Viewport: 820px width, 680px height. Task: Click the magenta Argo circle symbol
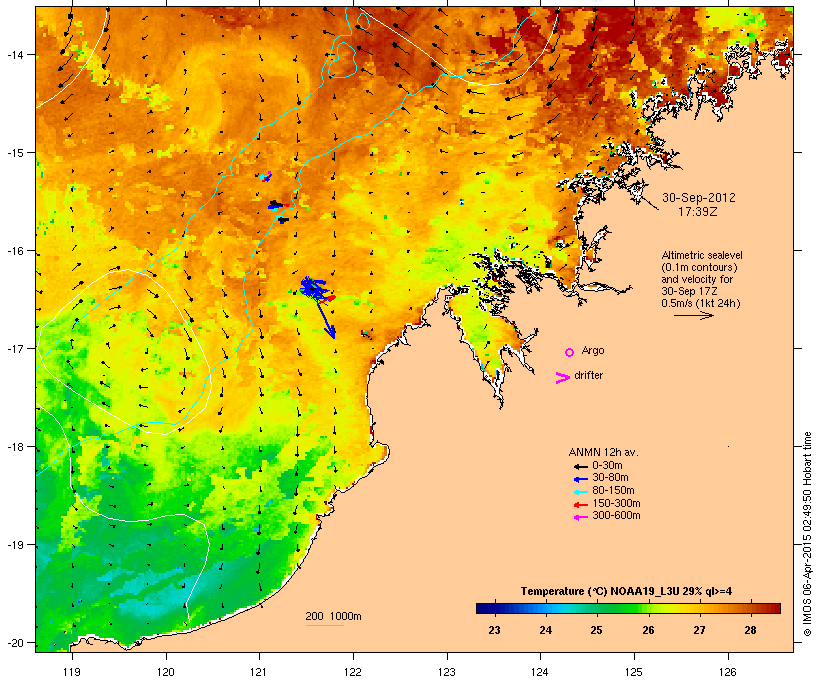570,352
